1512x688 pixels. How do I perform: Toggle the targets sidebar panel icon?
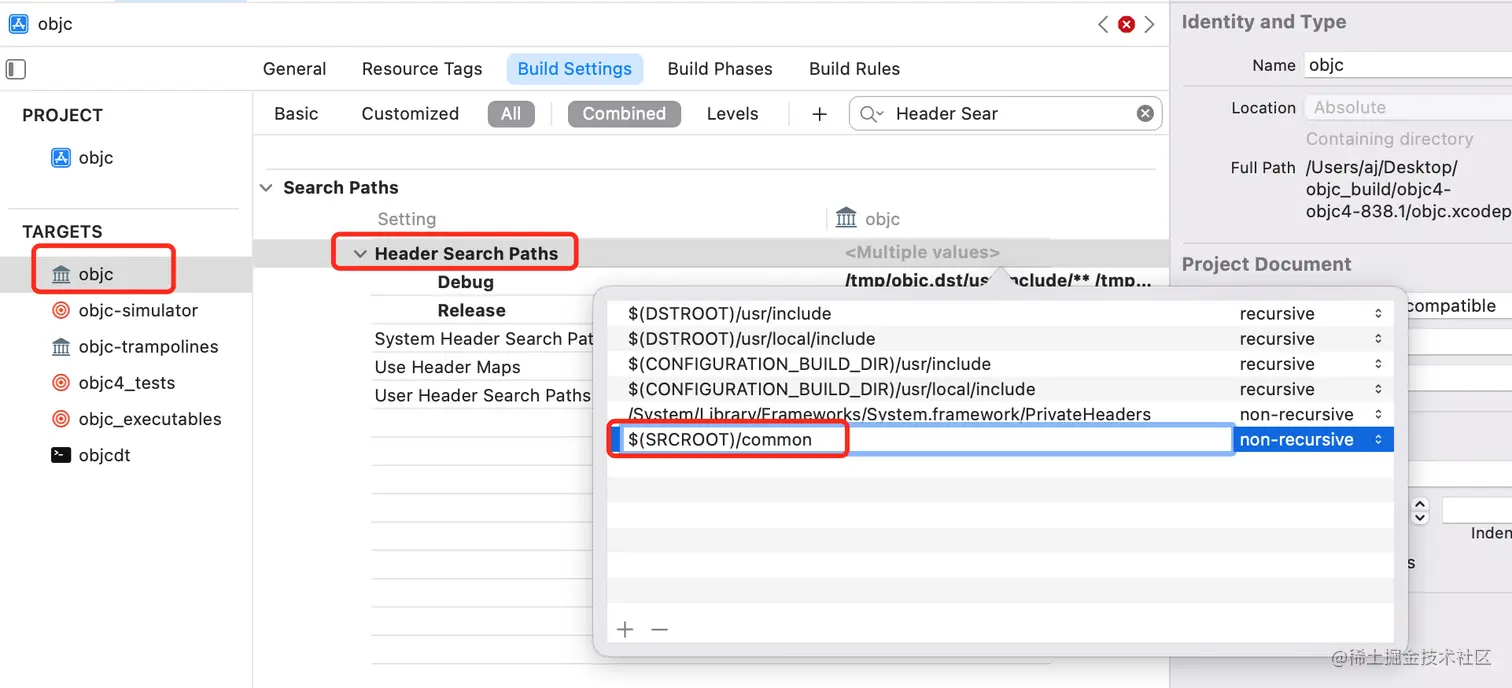(16, 69)
